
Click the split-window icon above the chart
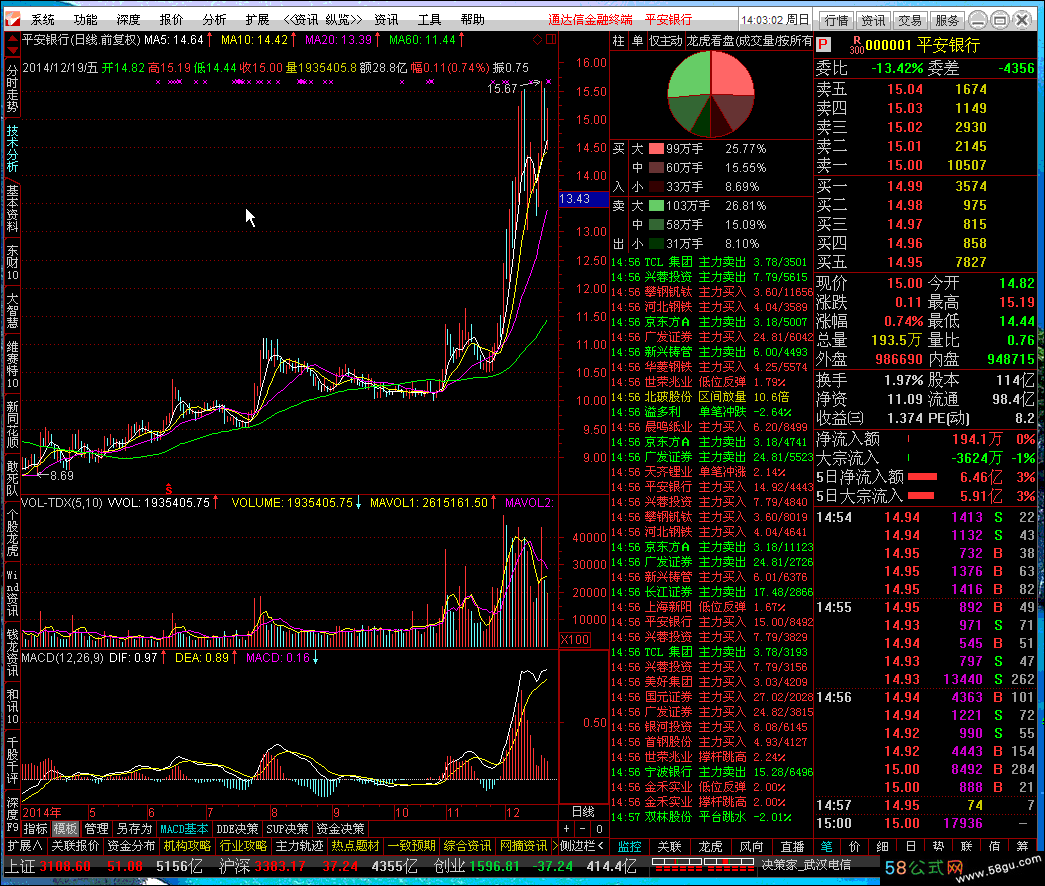(x=550, y=39)
